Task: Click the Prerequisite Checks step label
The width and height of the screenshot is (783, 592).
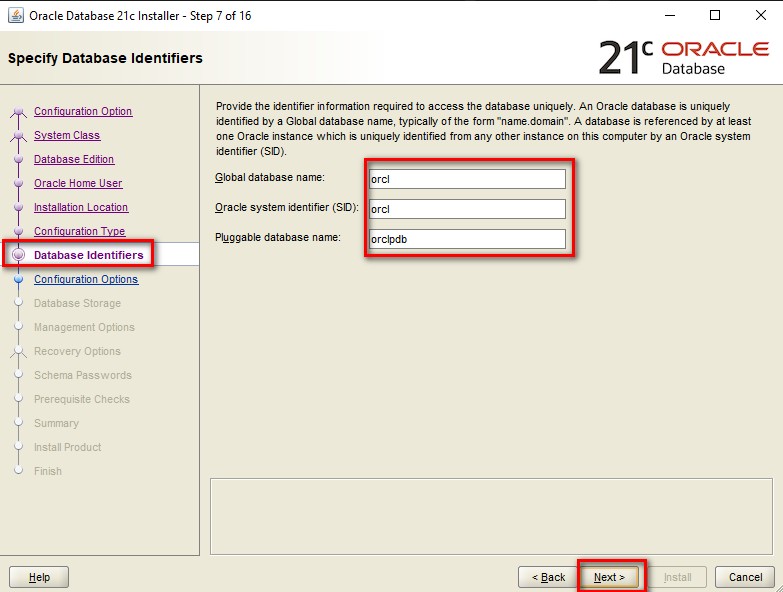Action: point(82,399)
